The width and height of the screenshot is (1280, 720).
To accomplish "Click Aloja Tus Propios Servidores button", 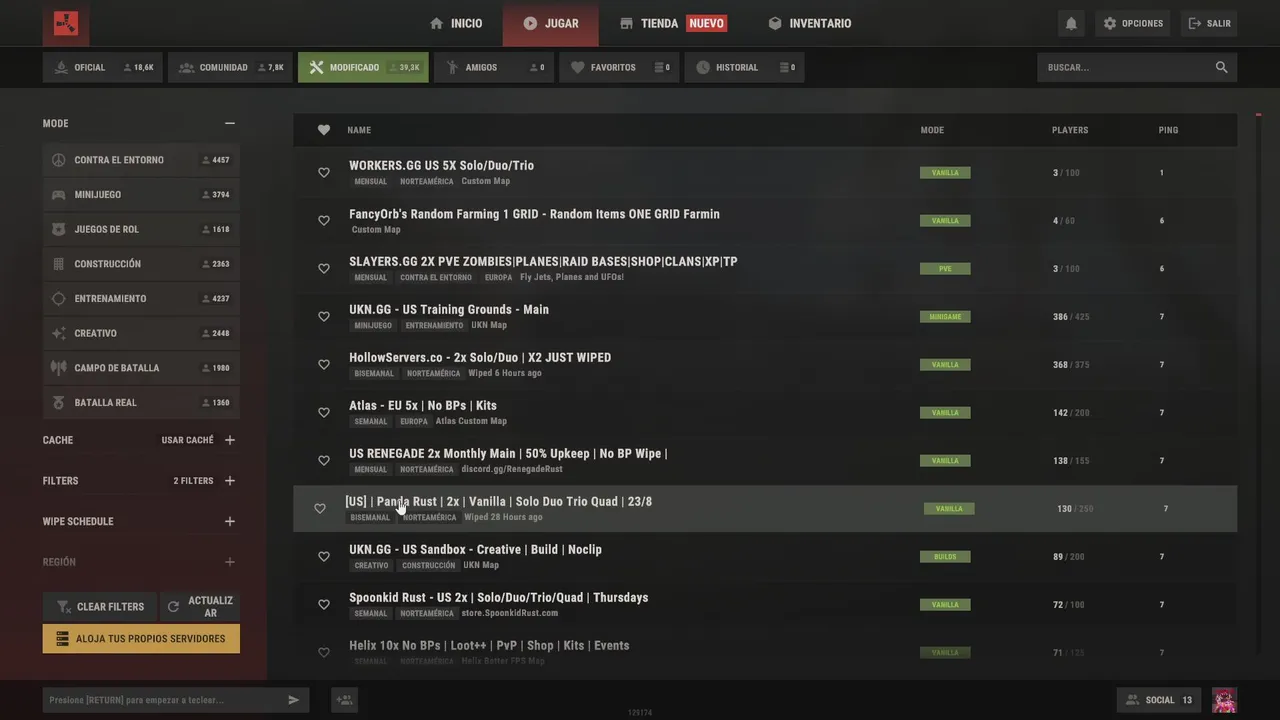I will [x=141, y=639].
